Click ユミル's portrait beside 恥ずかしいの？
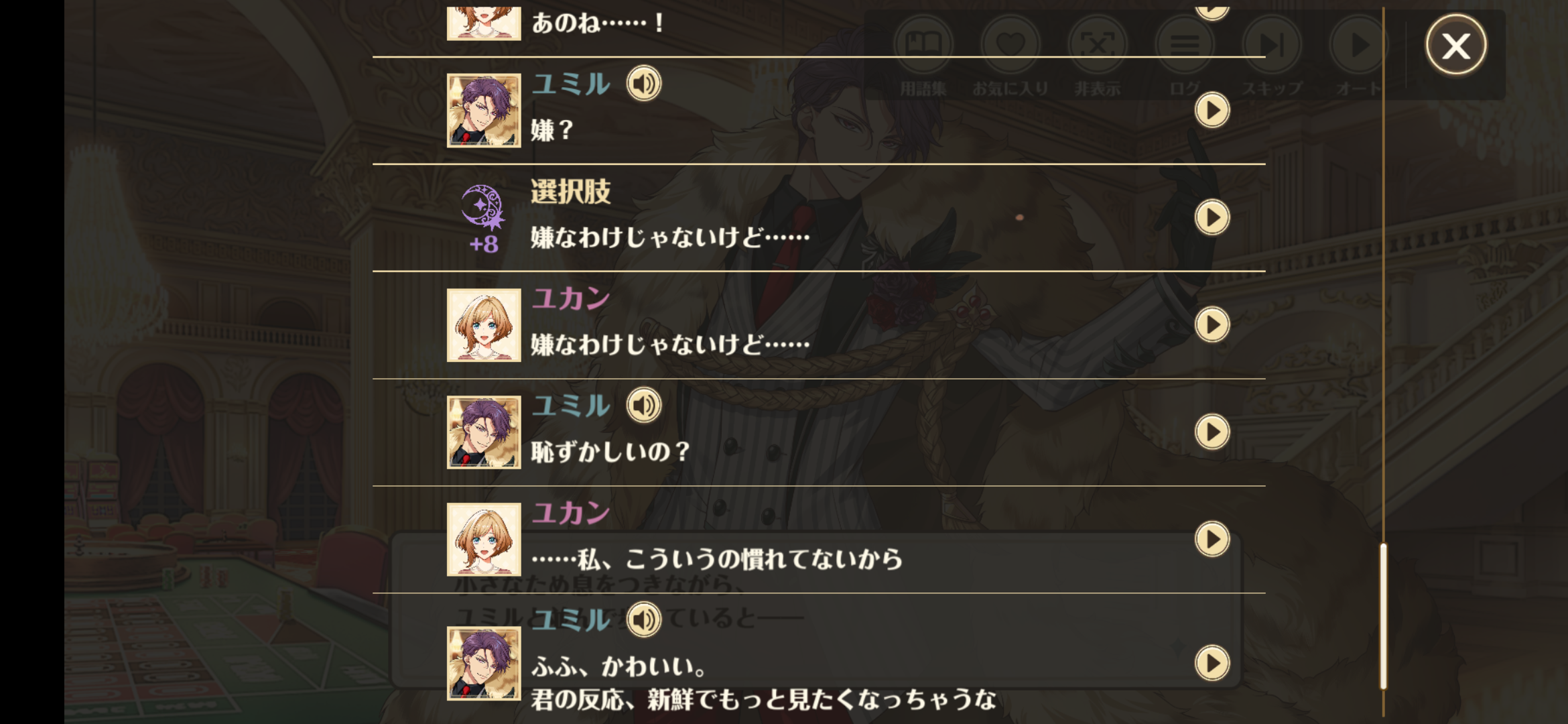The image size is (1568, 724). 484,432
